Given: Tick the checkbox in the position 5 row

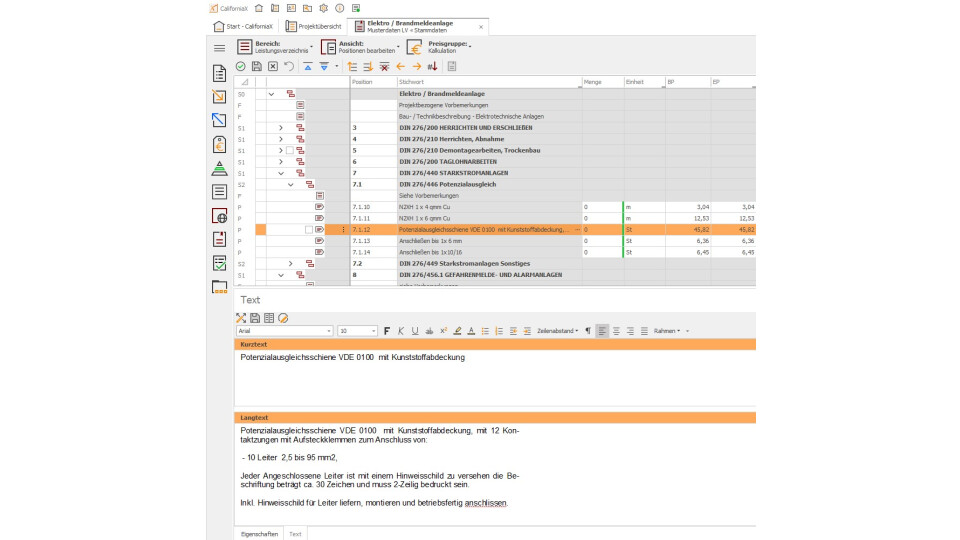Looking at the screenshot, I should pyautogui.click(x=290, y=150).
